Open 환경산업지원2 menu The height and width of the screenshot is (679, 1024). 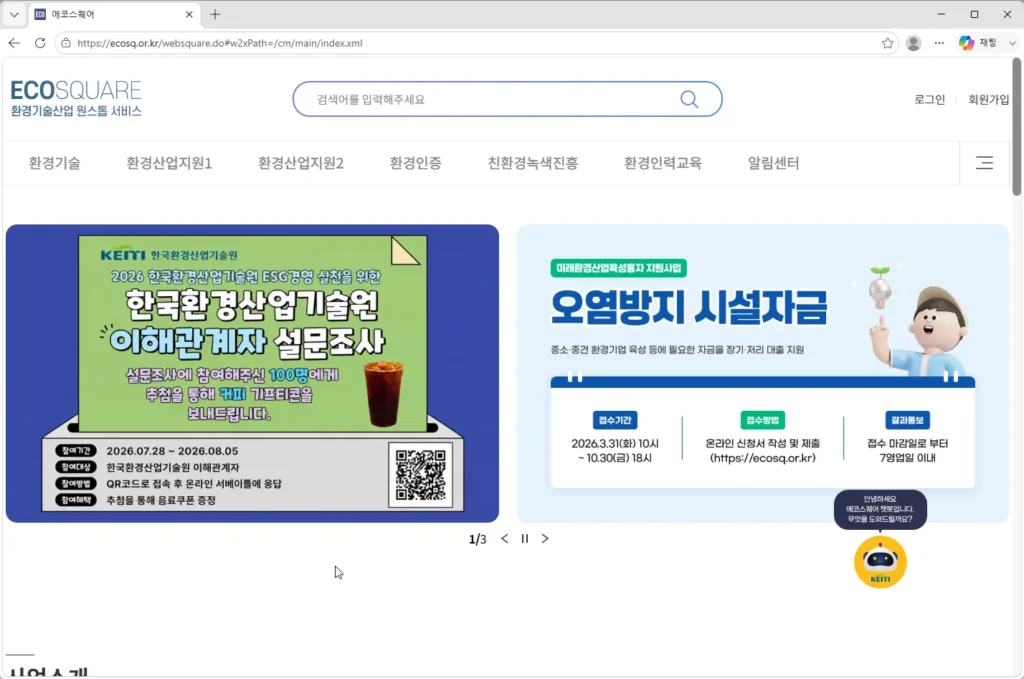(300, 163)
